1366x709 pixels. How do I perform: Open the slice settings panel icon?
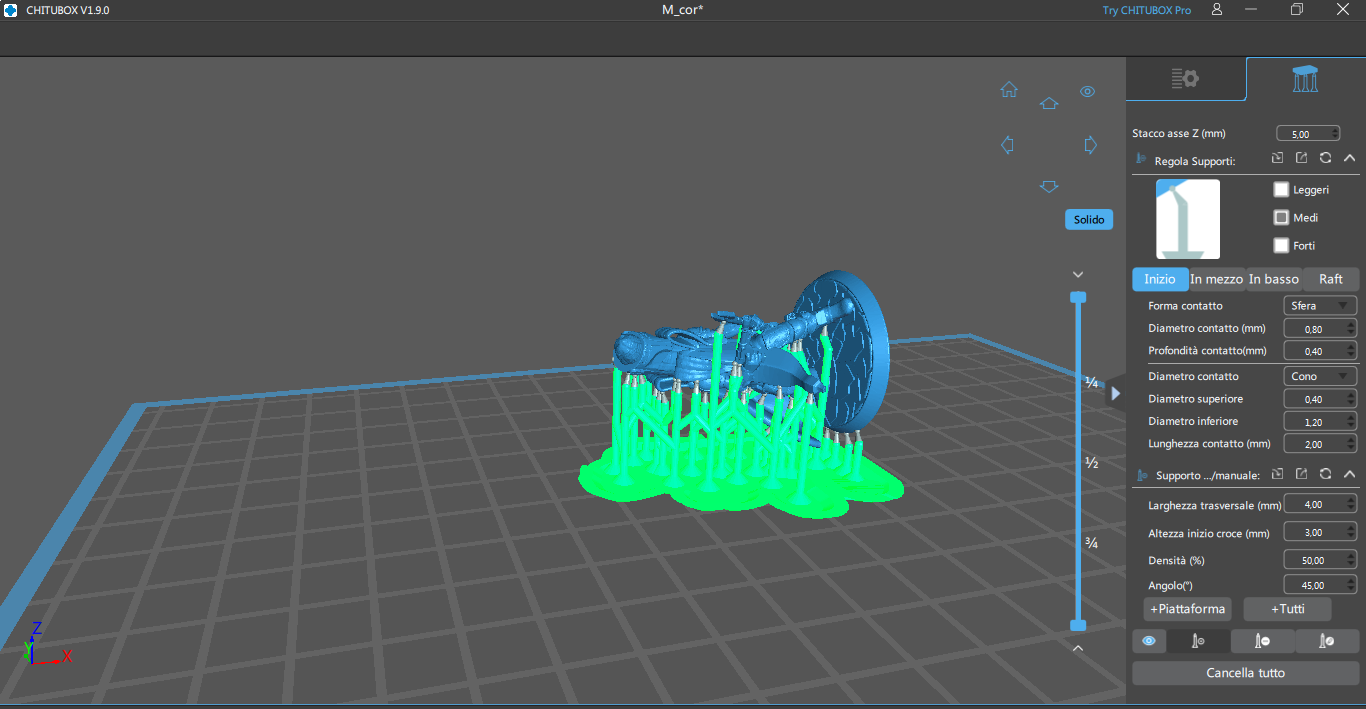(x=1185, y=79)
